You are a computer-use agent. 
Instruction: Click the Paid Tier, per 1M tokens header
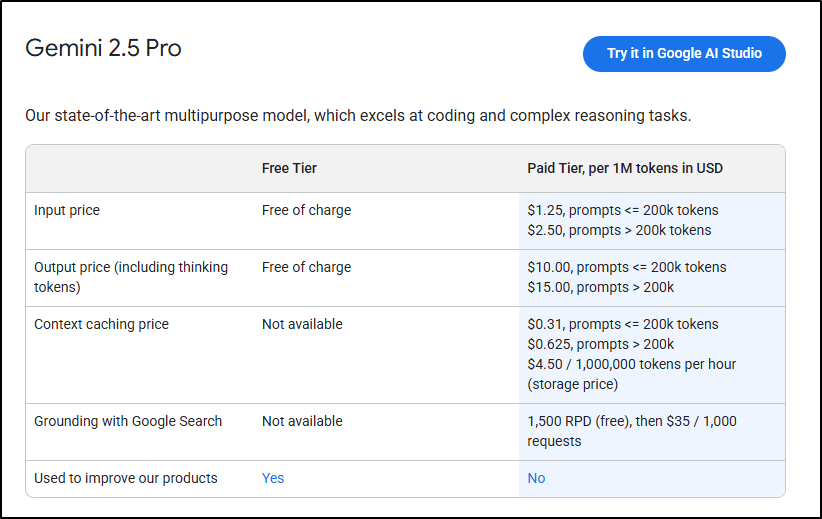click(625, 168)
